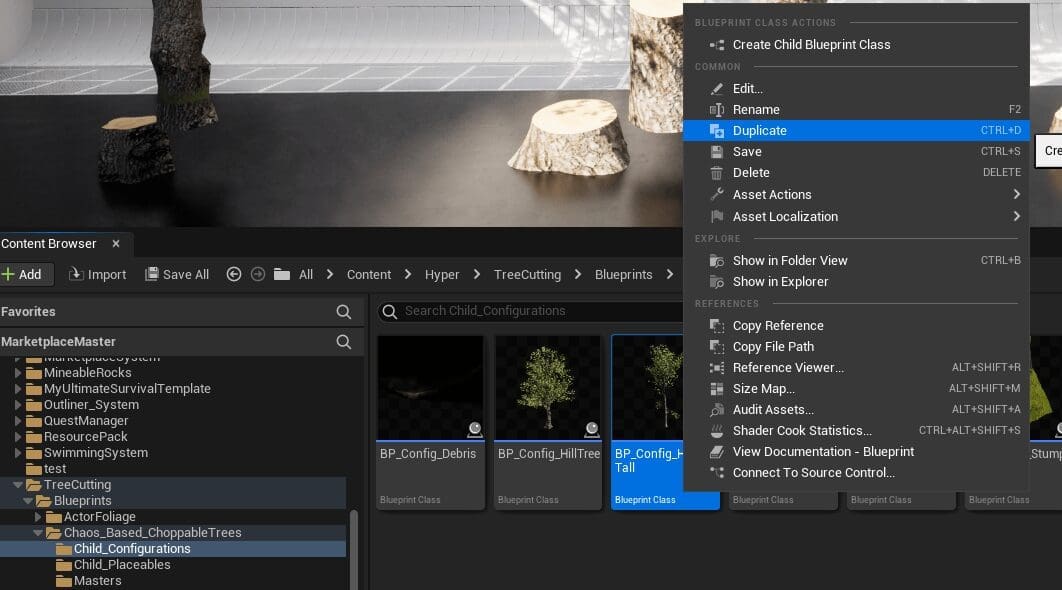Expand the ActorFoliage folder
Image resolution: width=1062 pixels, height=590 pixels.
coord(38,517)
